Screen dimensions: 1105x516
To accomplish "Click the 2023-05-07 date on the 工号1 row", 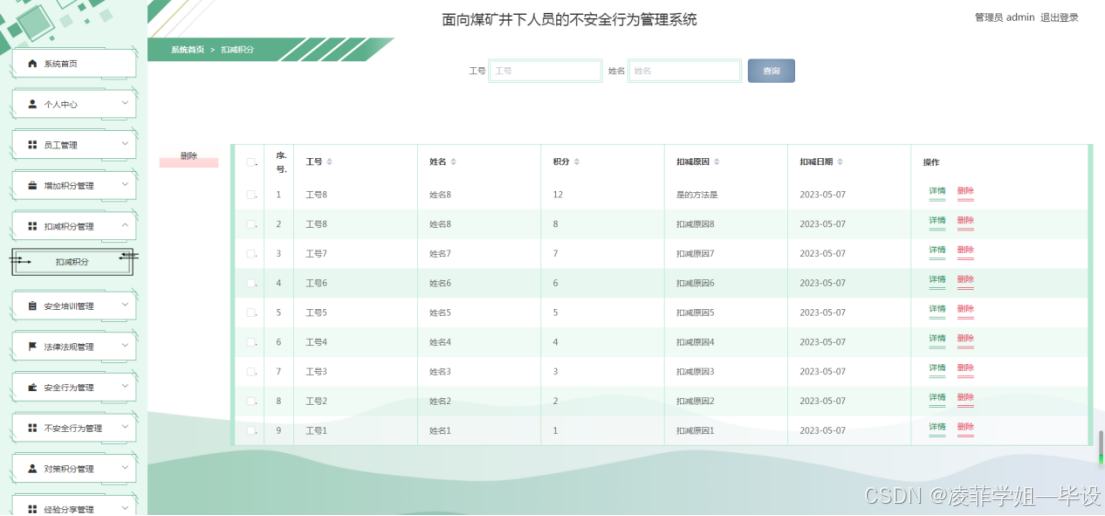I will pyautogui.click(x=822, y=431).
